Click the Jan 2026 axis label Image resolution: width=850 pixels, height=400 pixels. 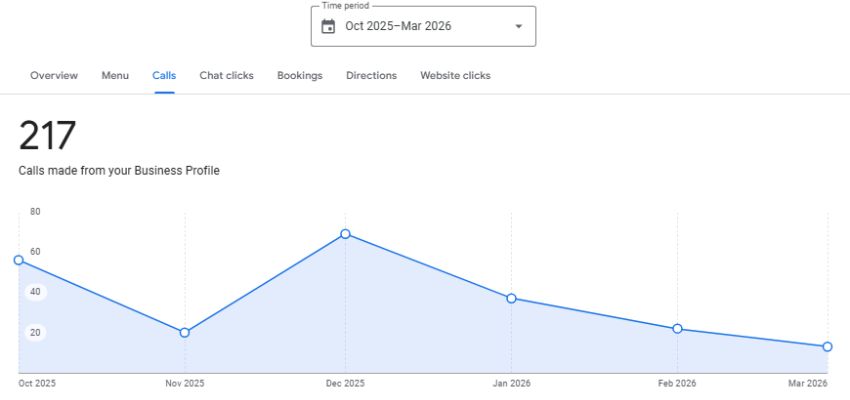[x=511, y=384]
